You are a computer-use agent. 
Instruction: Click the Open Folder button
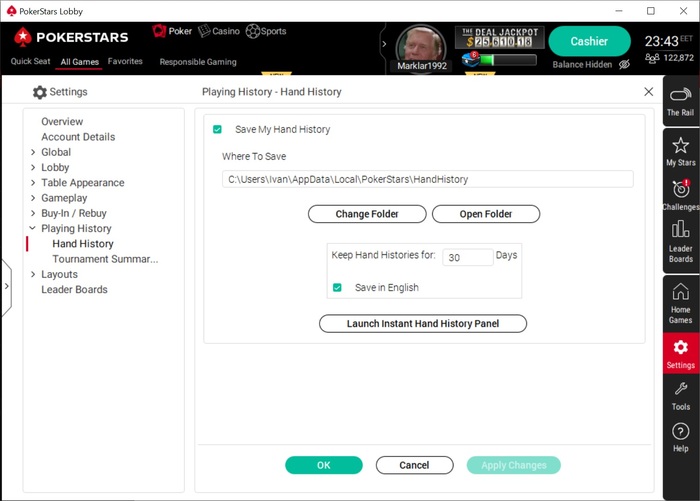click(x=486, y=214)
